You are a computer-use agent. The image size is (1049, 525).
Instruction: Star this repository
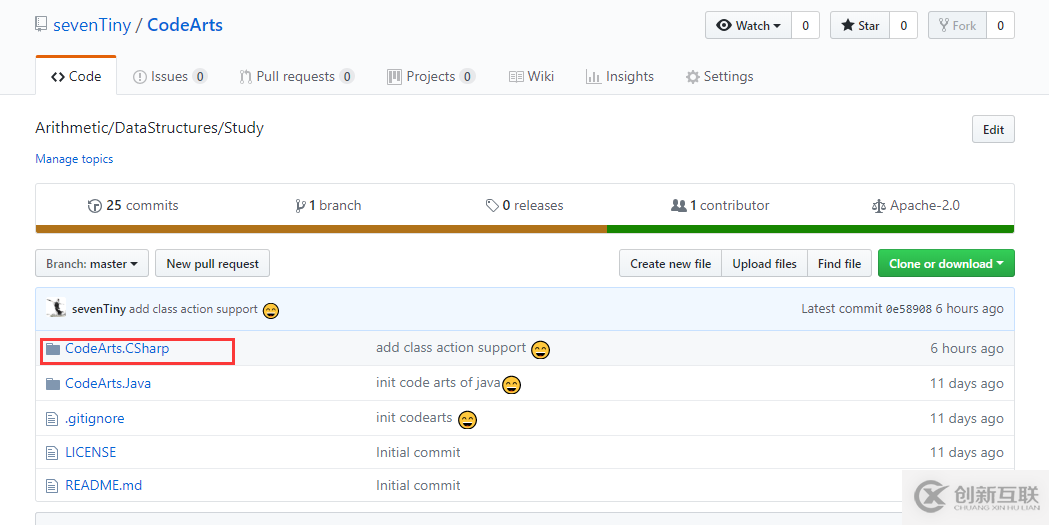860,25
